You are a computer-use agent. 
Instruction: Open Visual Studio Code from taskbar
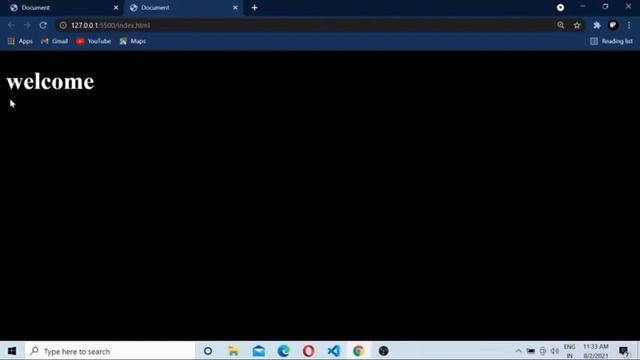click(x=333, y=351)
